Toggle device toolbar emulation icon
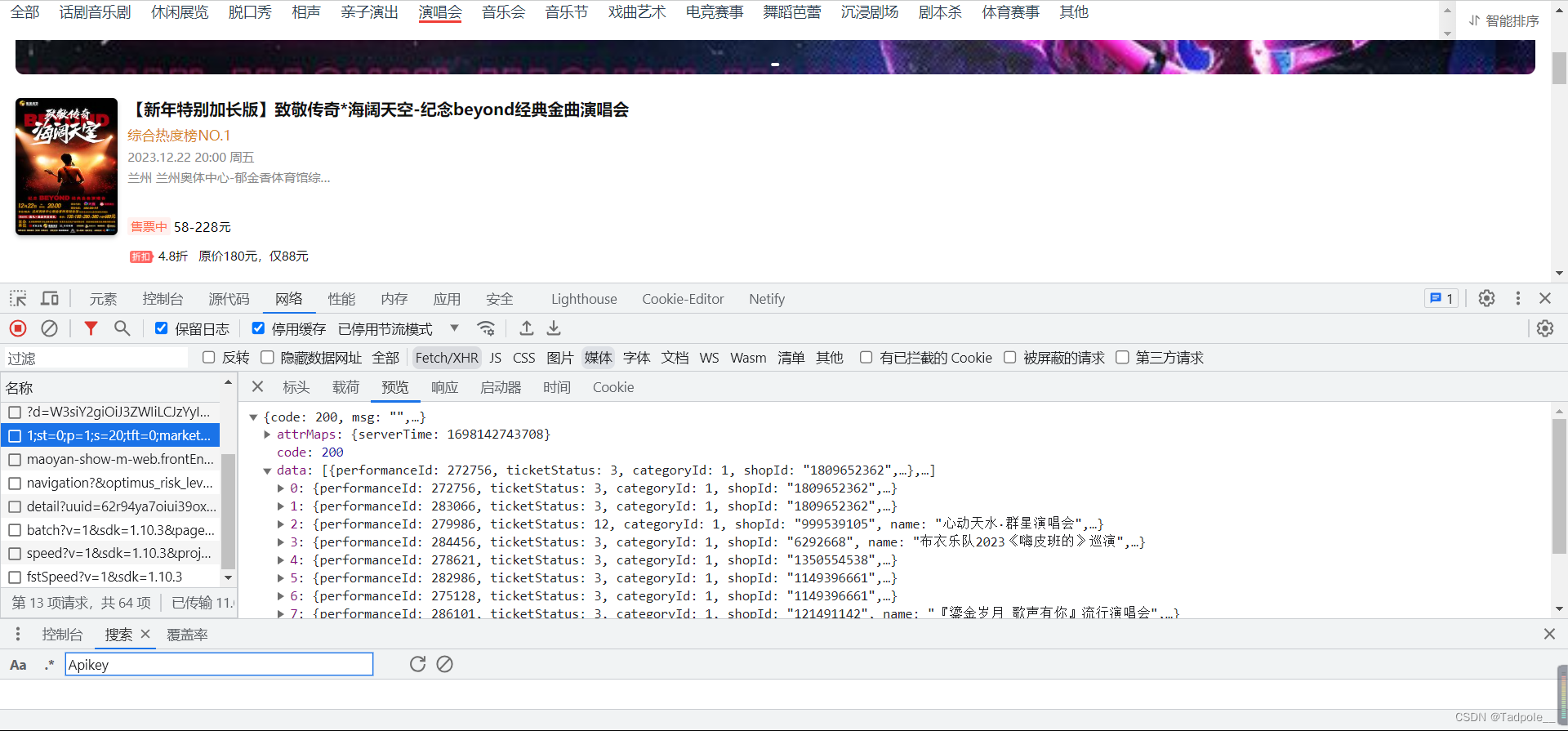Image resolution: width=1568 pixels, height=731 pixels. coord(50,298)
